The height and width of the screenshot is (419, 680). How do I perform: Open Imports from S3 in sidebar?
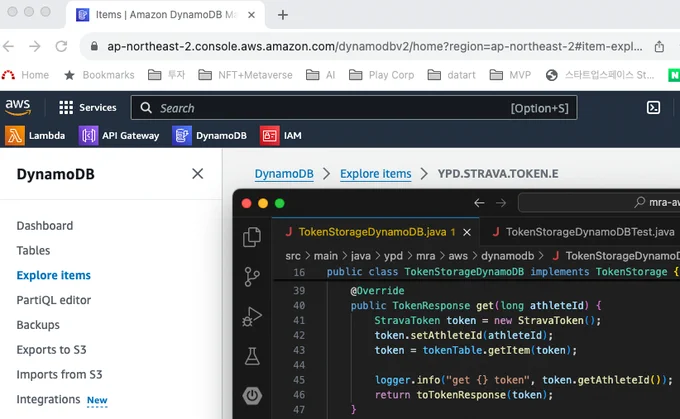pyautogui.click(x=59, y=374)
